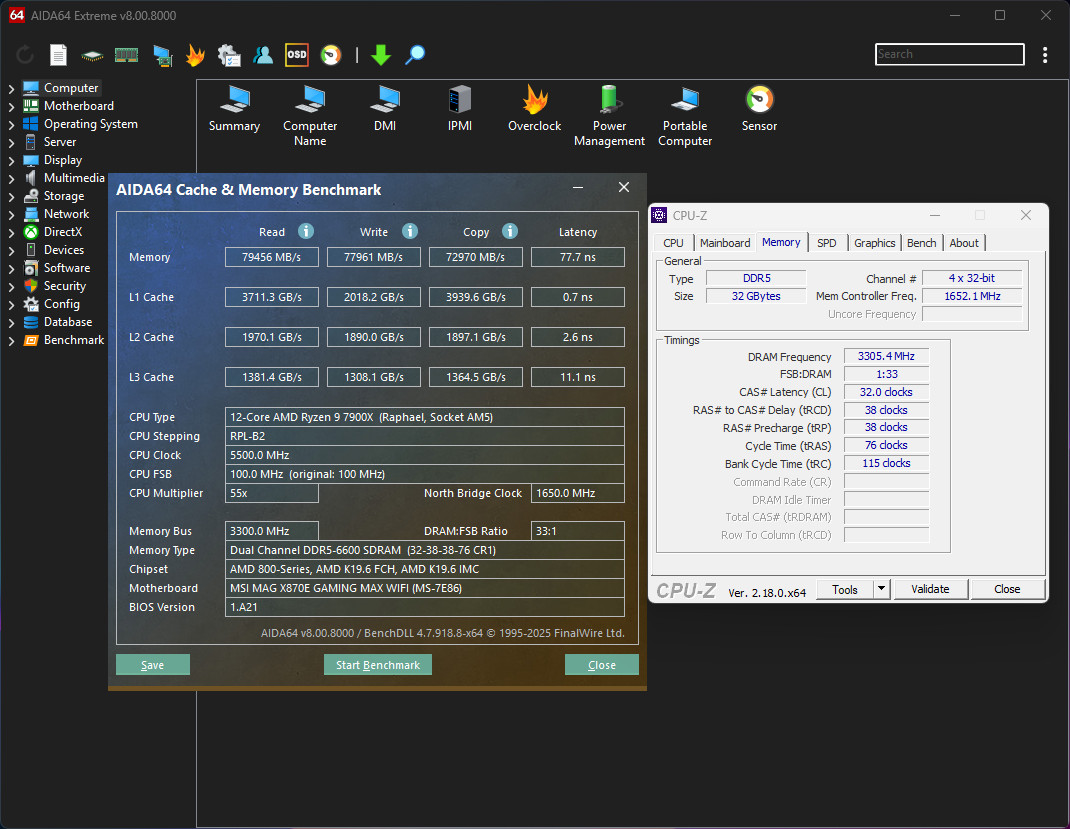Click the flame stability test toolbar icon
This screenshot has width=1070, height=829.
pyautogui.click(x=195, y=55)
